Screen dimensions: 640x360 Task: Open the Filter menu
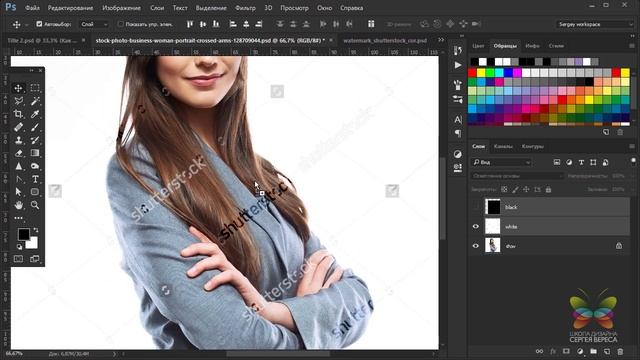click(x=245, y=8)
